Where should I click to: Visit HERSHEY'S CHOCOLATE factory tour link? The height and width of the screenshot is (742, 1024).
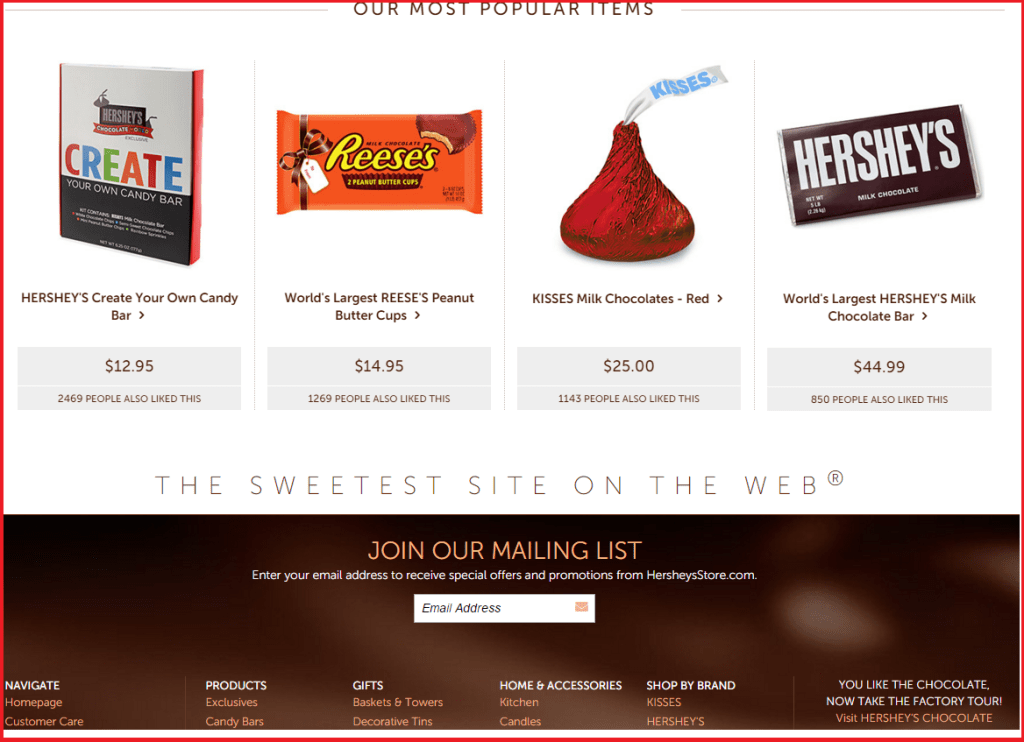click(914, 718)
